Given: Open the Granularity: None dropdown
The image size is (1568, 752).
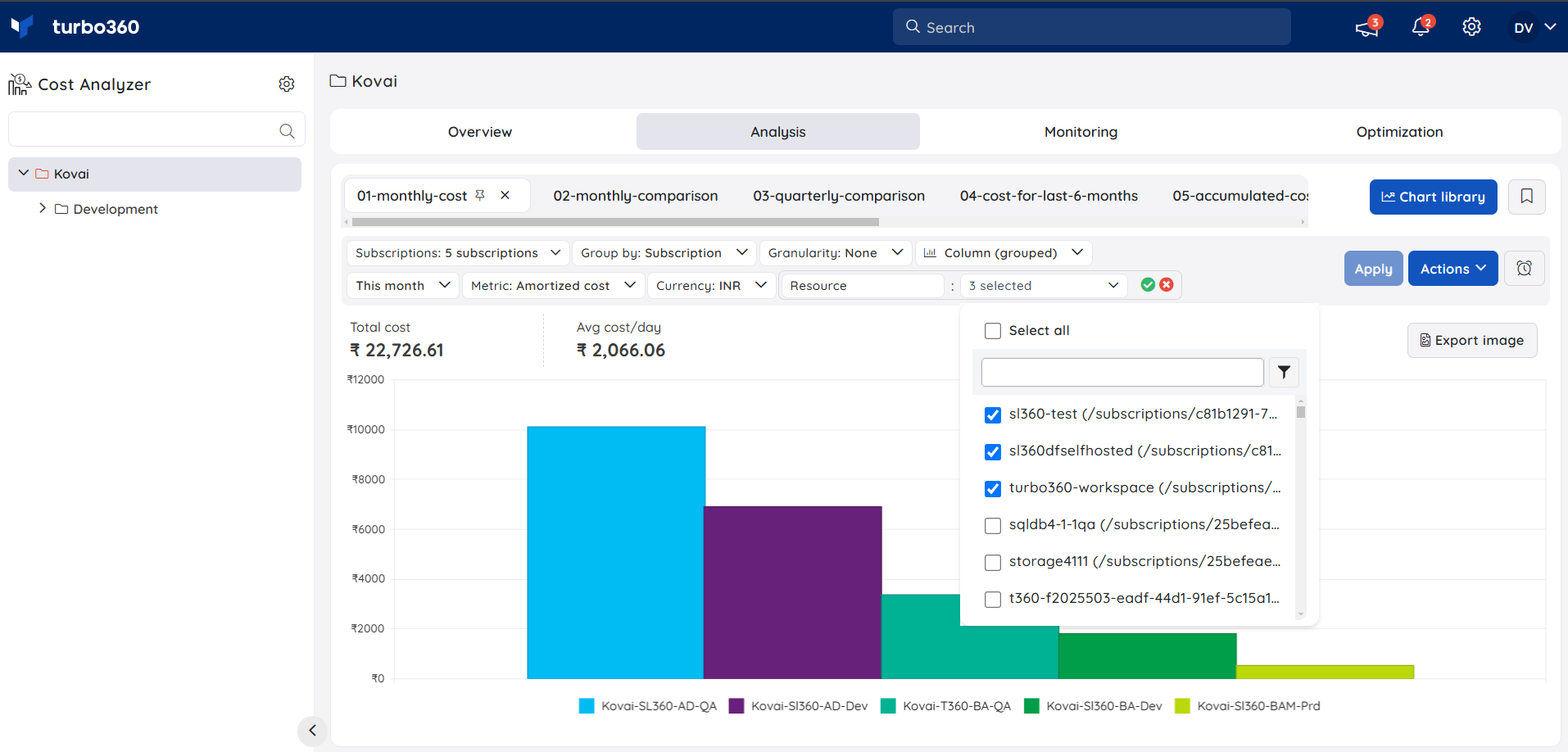Looking at the screenshot, I should (x=836, y=253).
